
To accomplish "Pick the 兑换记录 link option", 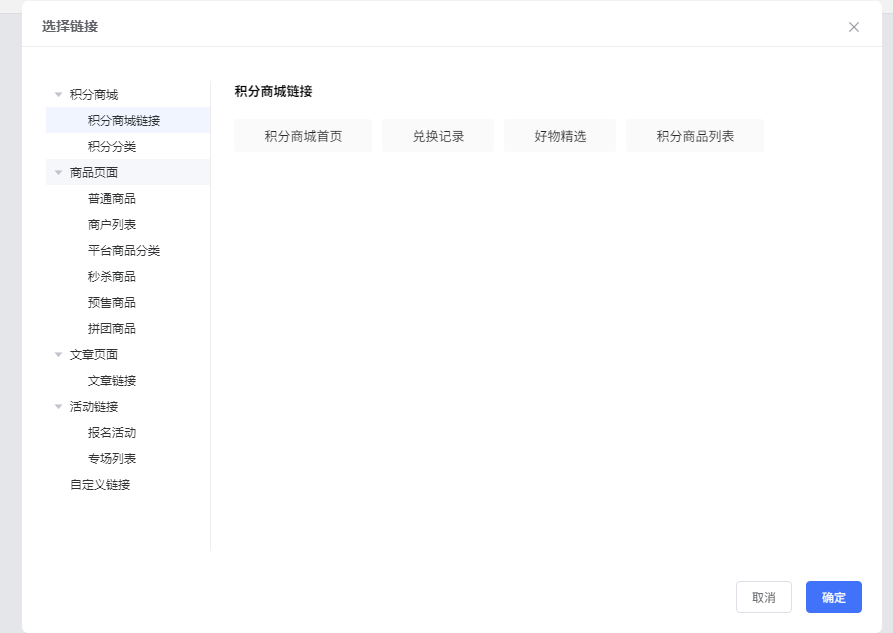I will pos(438,136).
